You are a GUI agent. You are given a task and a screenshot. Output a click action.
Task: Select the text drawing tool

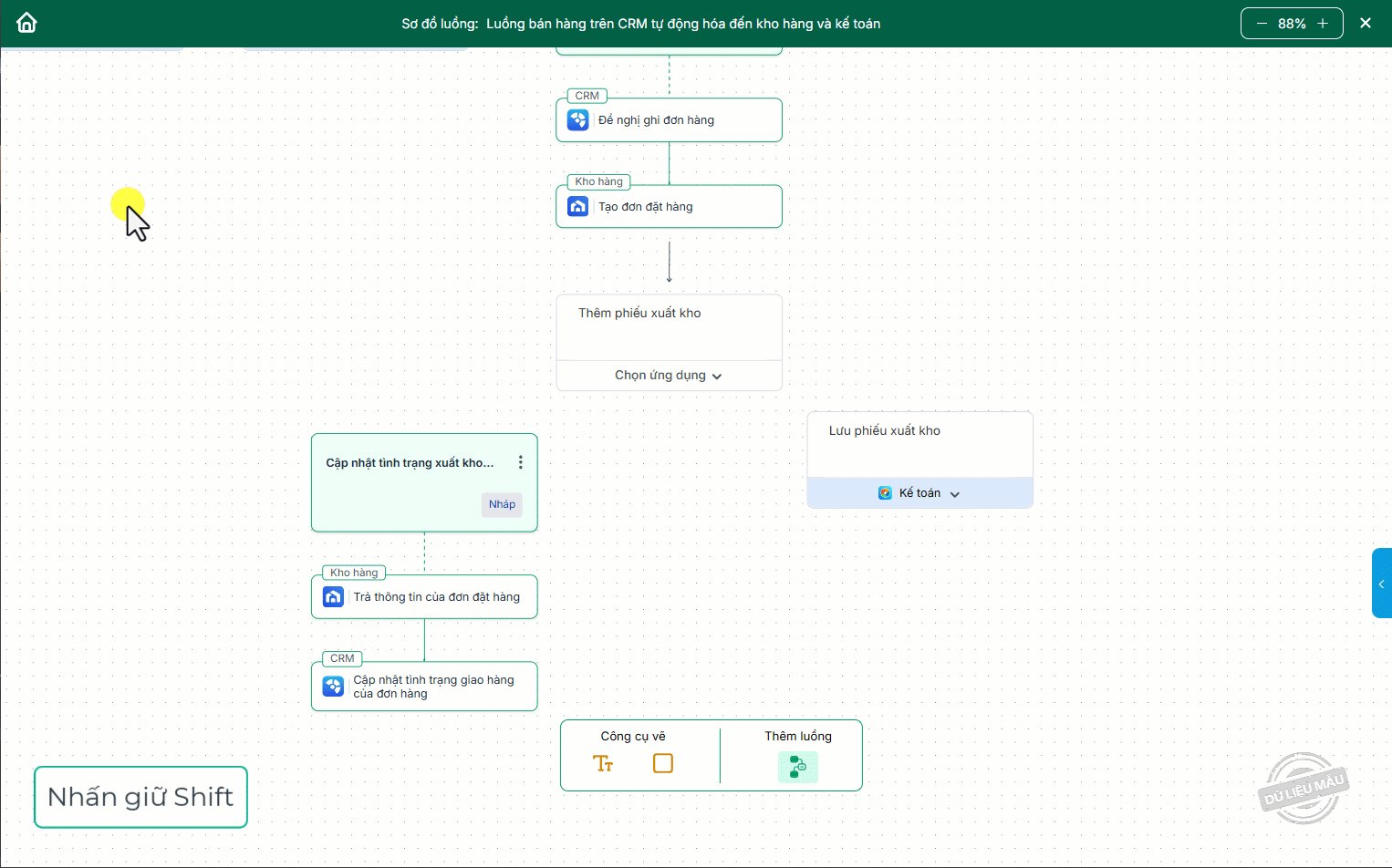[x=603, y=764]
